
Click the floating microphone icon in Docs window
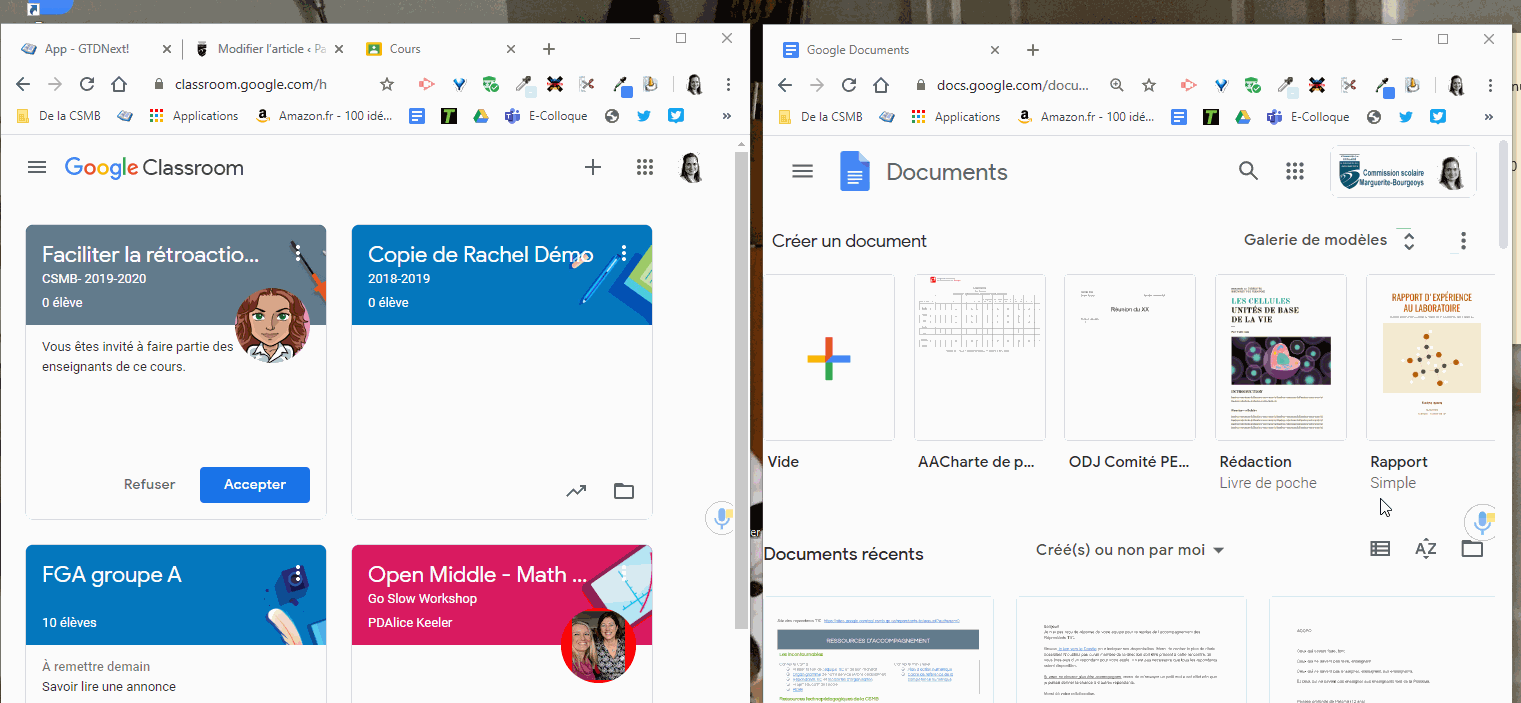1483,522
